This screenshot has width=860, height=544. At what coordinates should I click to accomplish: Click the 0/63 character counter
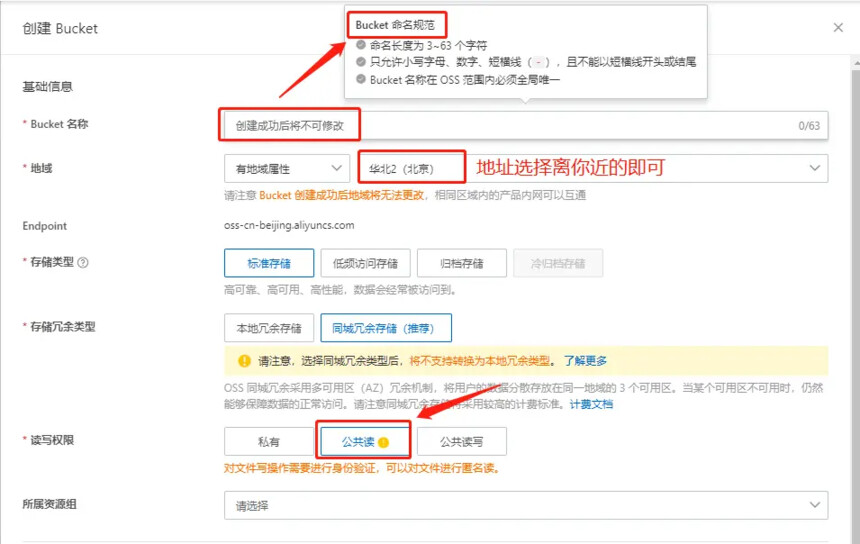point(809,126)
